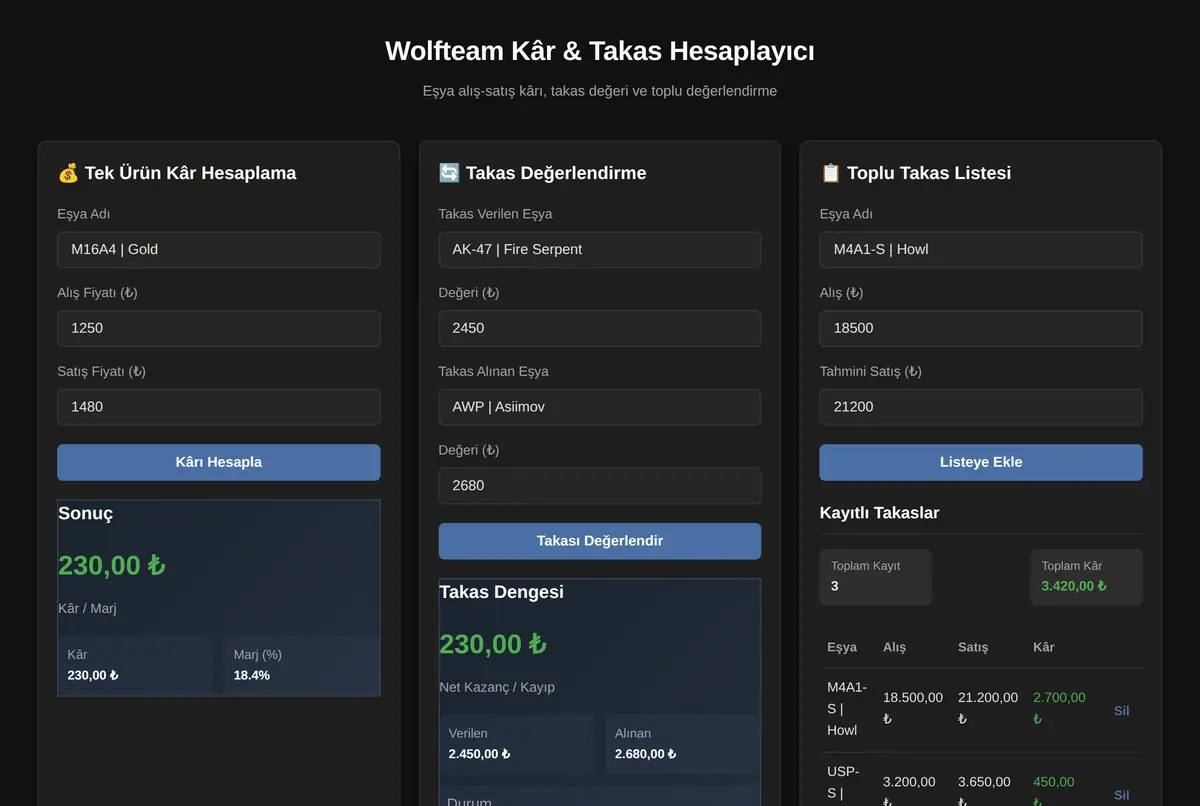Click the Wolfteam Kâr & Takas Hesaplayıcı title
The height and width of the screenshot is (806, 1200).
click(600, 51)
